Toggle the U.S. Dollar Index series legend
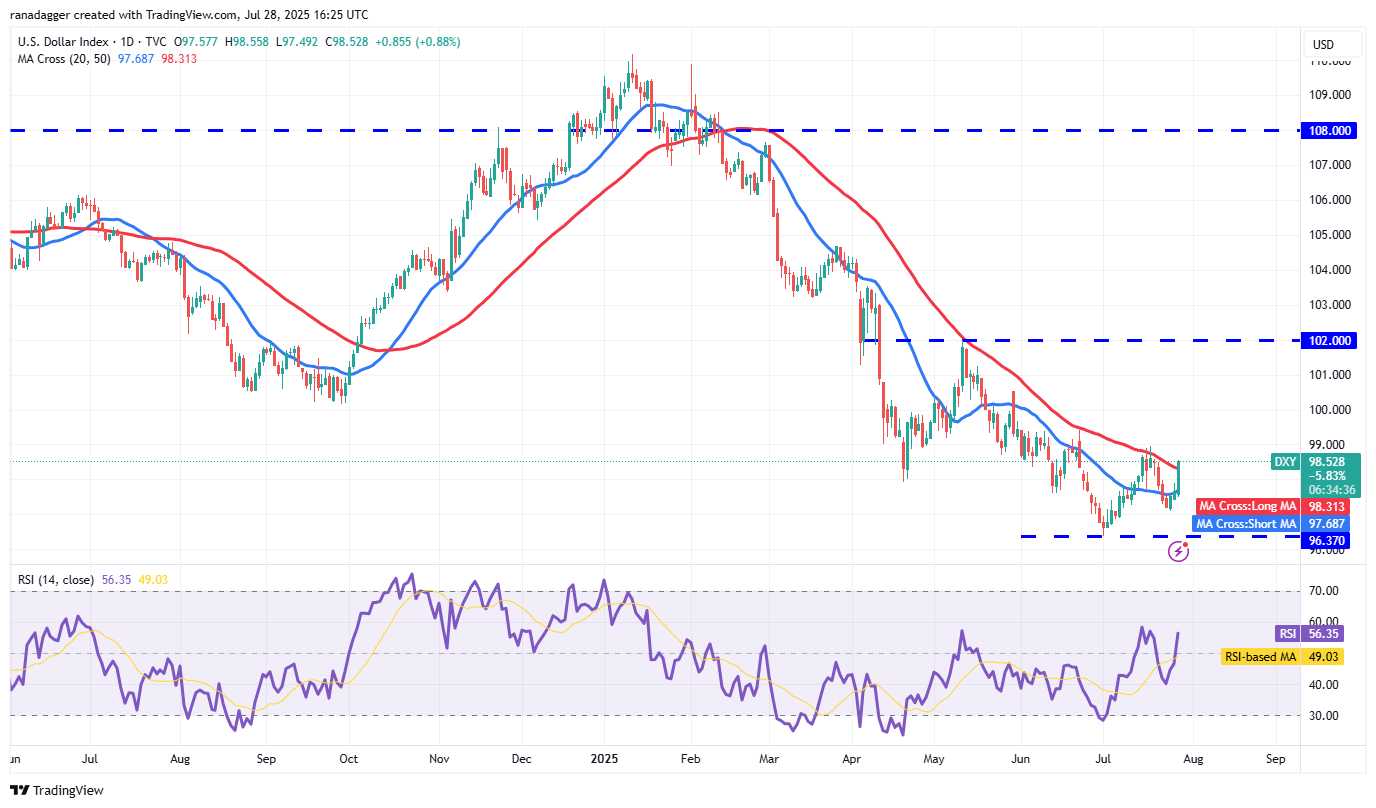Screen dimensions: 1376x808 (x=60, y=41)
